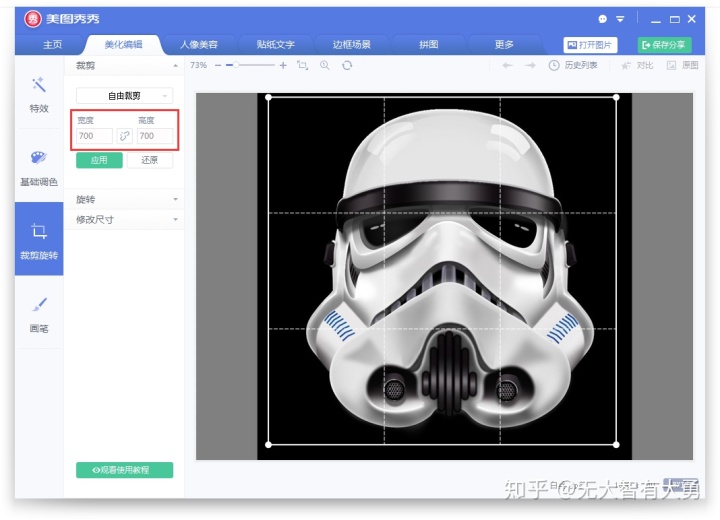Click the 对比 compare button
The width and height of the screenshot is (720, 520).
637,66
